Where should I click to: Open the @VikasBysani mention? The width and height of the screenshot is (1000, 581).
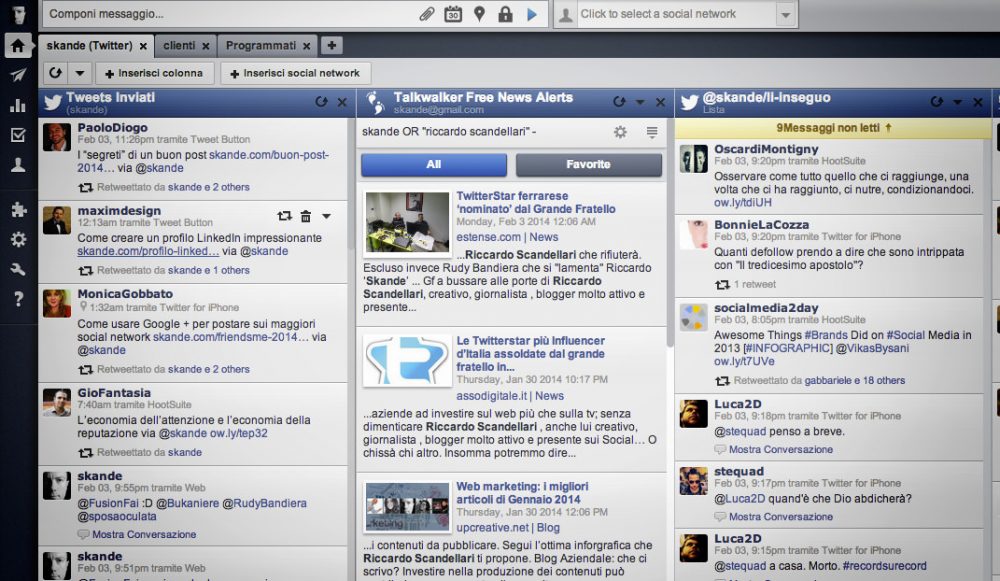[872, 348]
